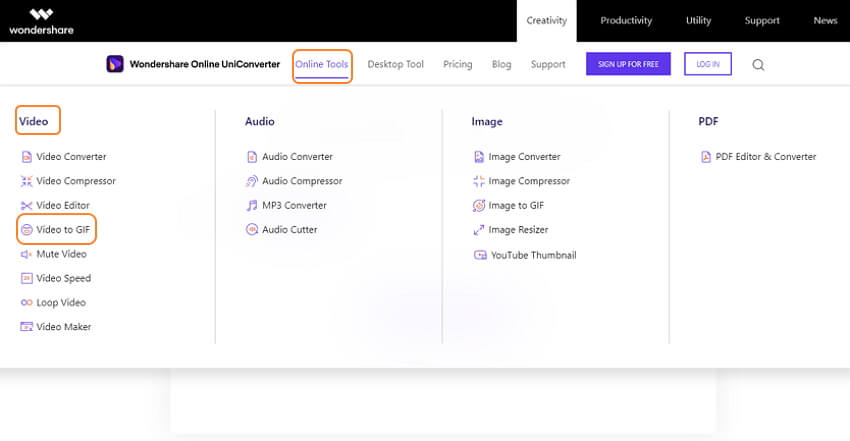This screenshot has height=441, width=850.
Task: Click the PDF Editor & Converter icon
Action: 705,157
